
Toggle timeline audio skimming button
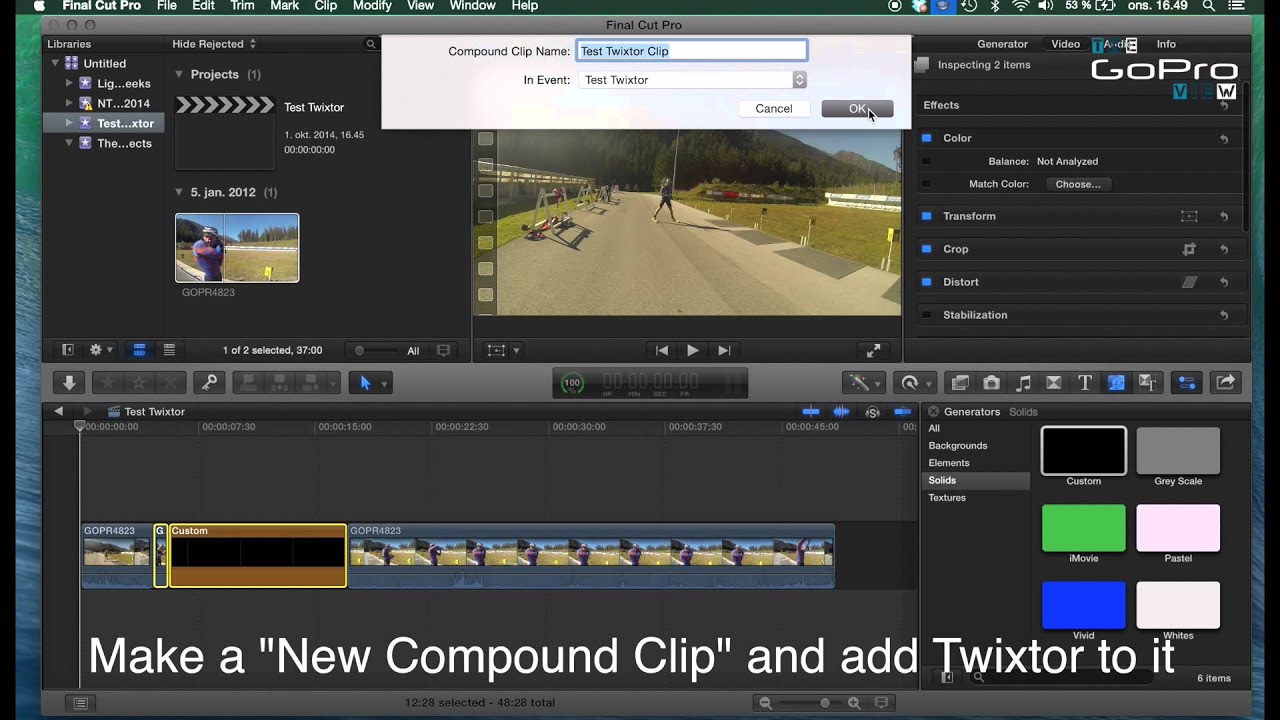pos(841,412)
